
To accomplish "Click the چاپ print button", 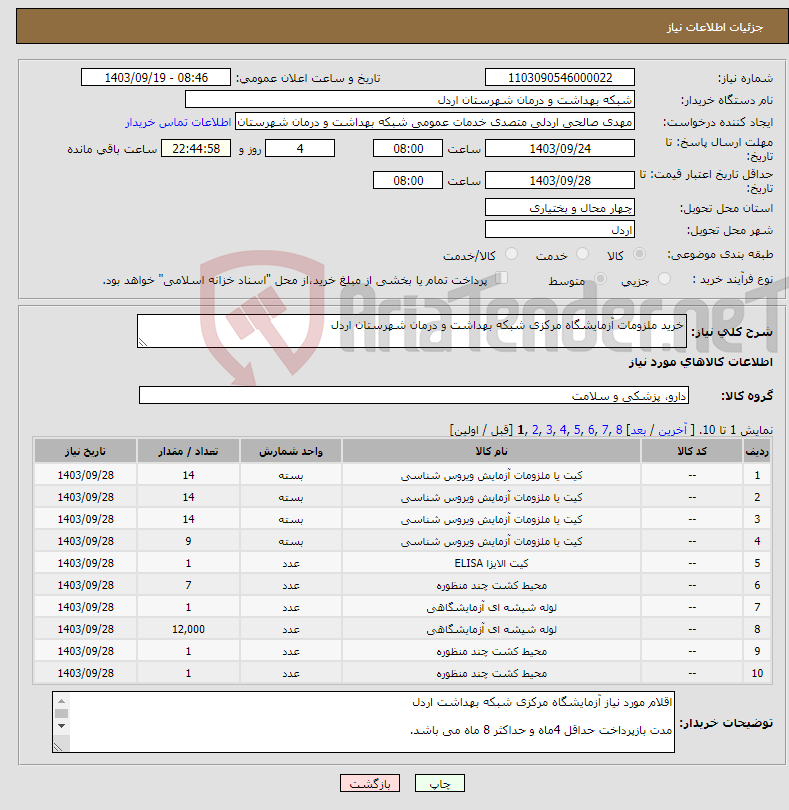I will pos(440,783).
